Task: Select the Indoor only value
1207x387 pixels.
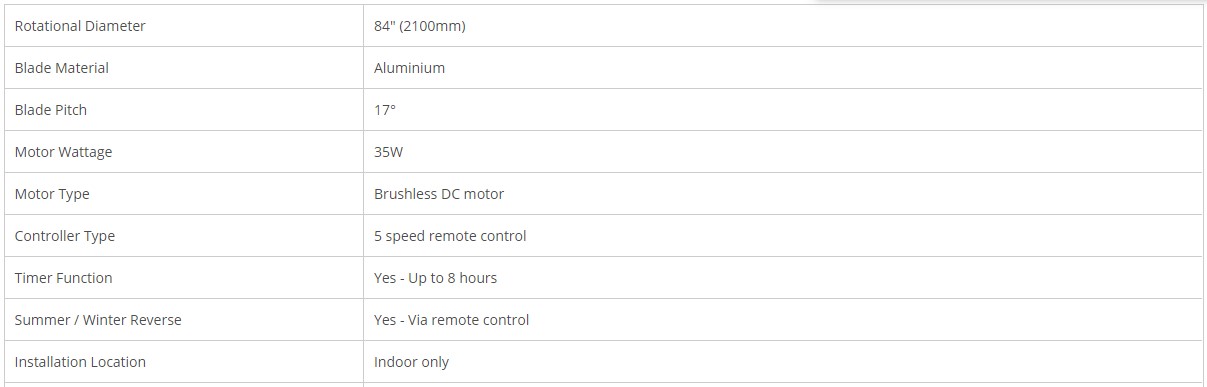Action: click(x=412, y=362)
